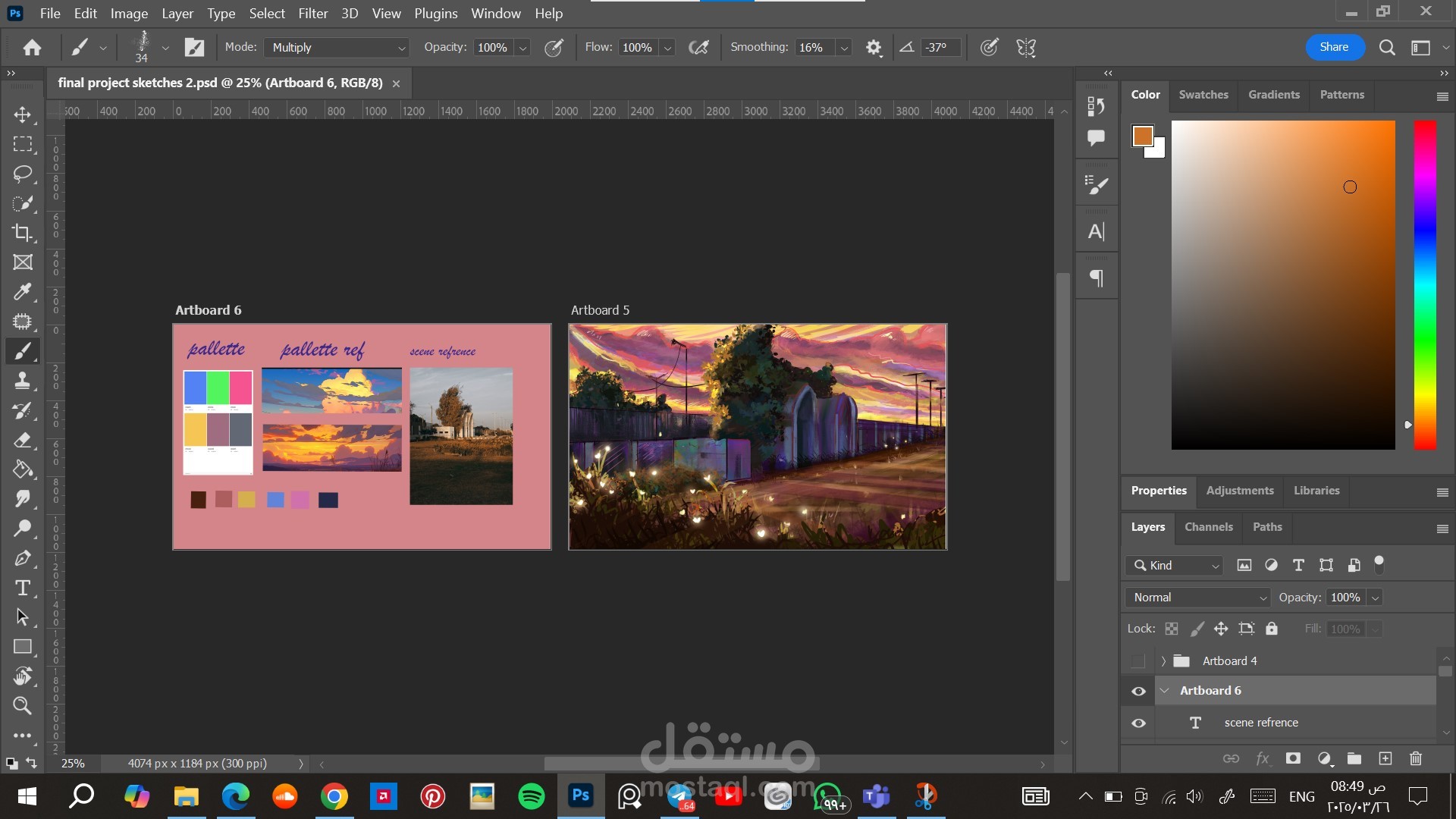Switch to the Swatches tab

point(1203,95)
